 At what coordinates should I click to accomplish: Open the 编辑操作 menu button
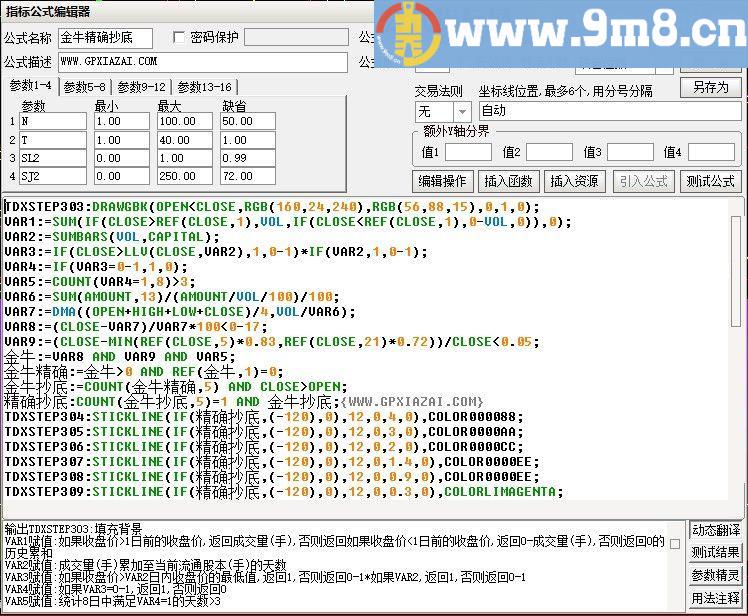pyautogui.click(x=442, y=181)
